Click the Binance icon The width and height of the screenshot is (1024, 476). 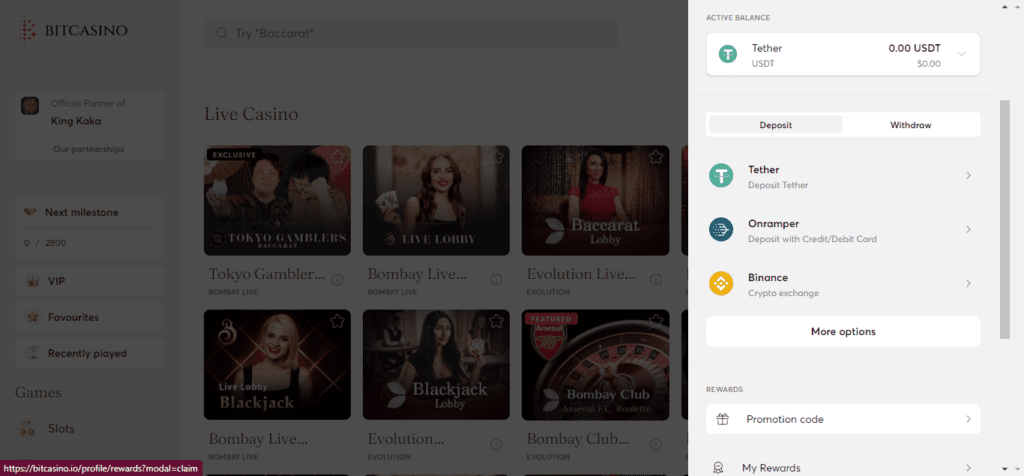point(721,284)
